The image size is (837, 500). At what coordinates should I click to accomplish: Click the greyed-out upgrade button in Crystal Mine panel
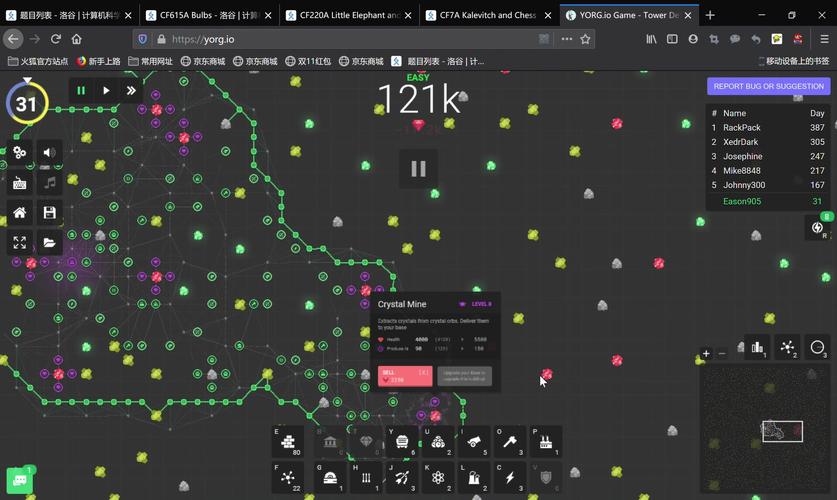[x=464, y=376]
